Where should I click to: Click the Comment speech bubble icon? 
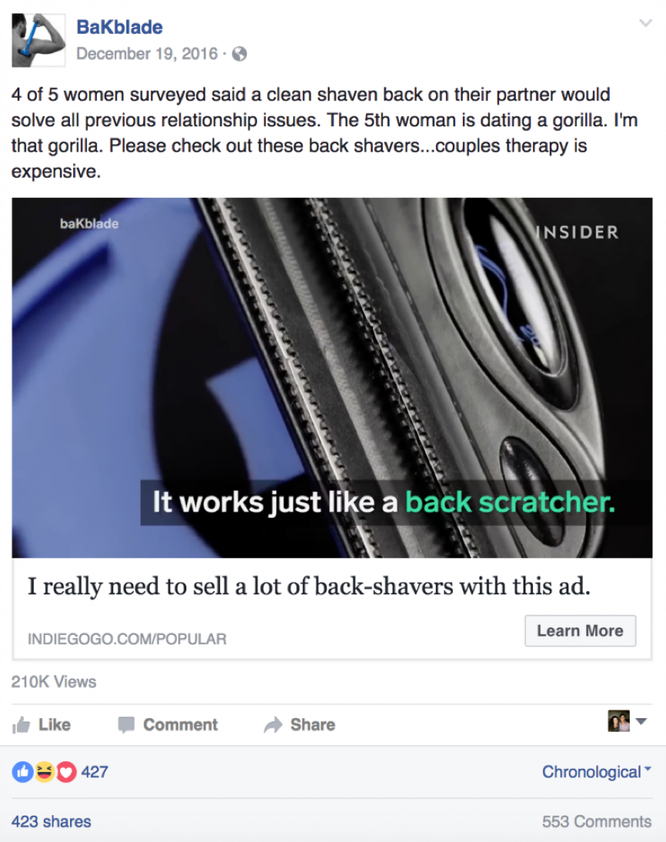click(x=126, y=725)
